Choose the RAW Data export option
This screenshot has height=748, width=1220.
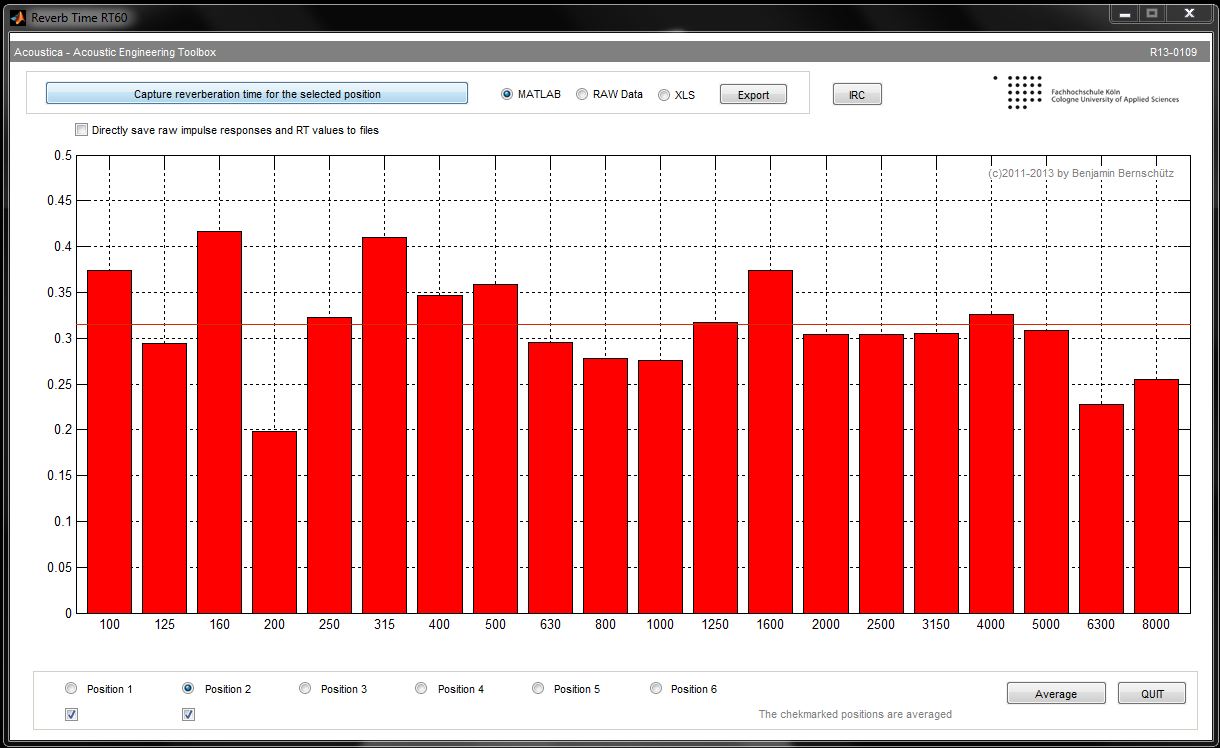[582, 94]
